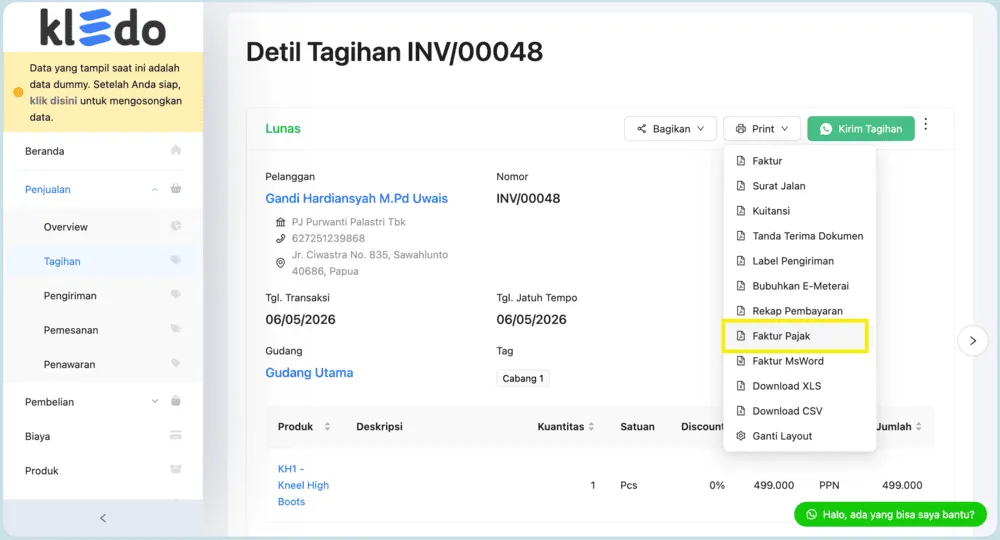Select Download CSV option
This screenshot has height=540, width=1000.
pyautogui.click(x=798, y=411)
